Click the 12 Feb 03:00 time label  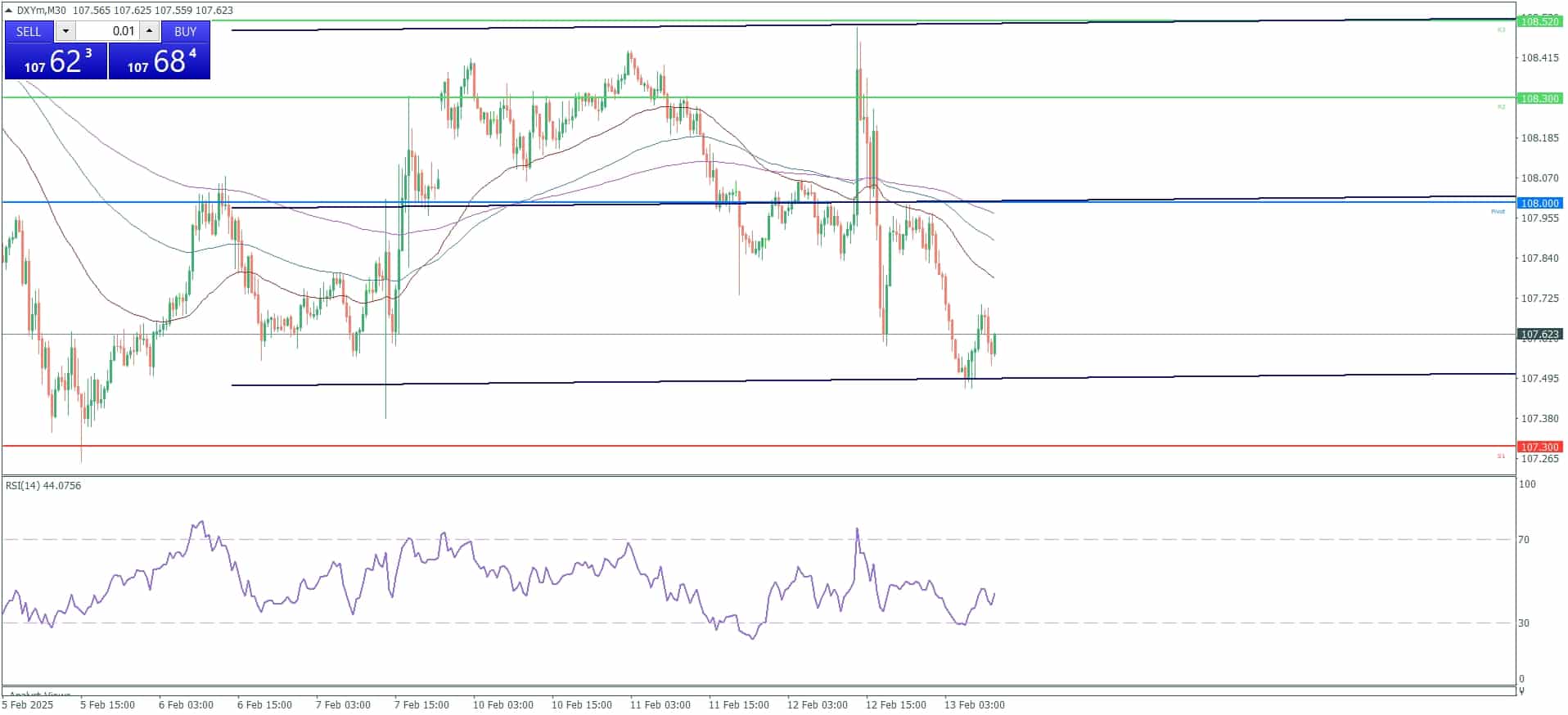[818, 704]
